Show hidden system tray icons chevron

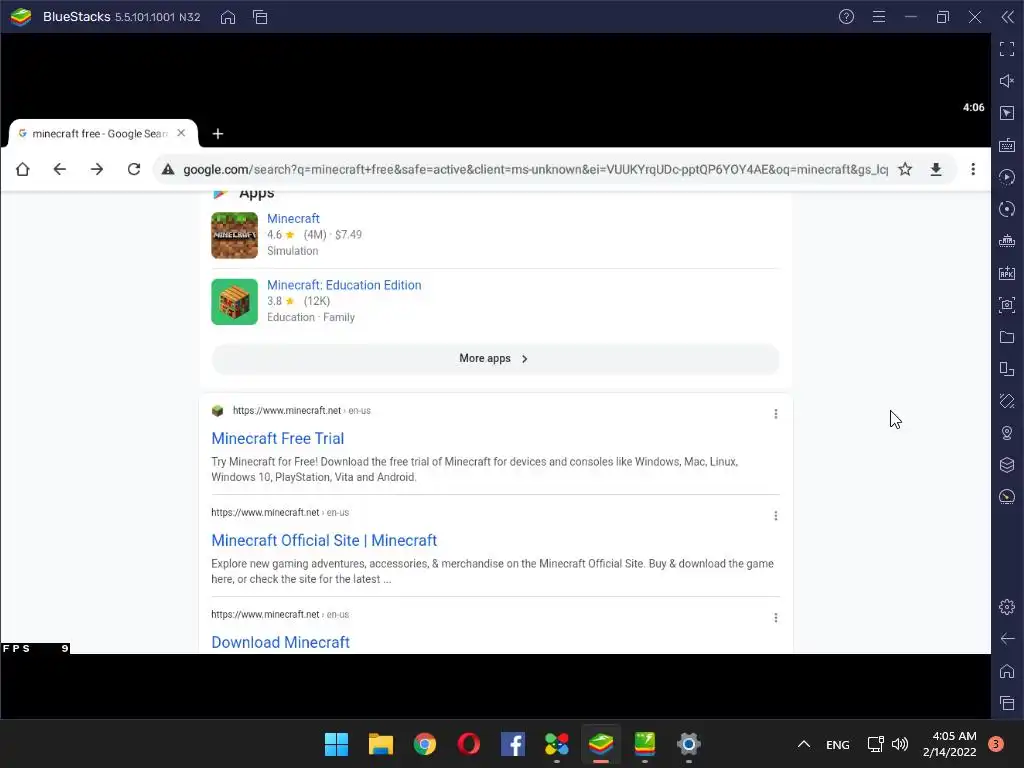pyautogui.click(x=804, y=744)
